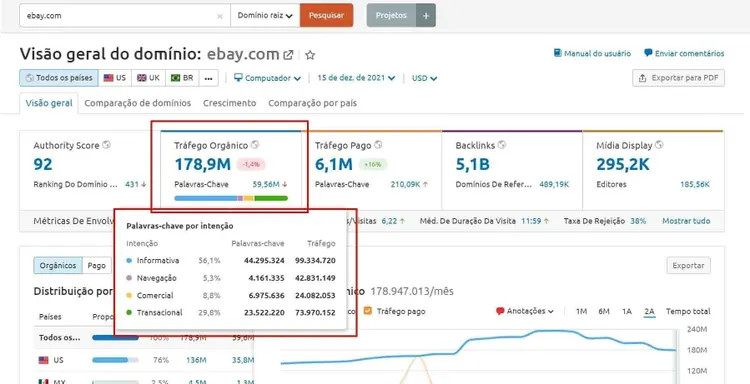Click the keyword intent color bar

coord(231,198)
